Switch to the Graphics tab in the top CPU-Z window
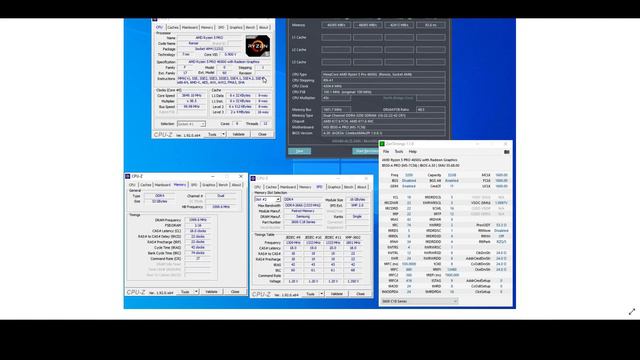The height and width of the screenshot is (360, 640). click(x=236, y=27)
